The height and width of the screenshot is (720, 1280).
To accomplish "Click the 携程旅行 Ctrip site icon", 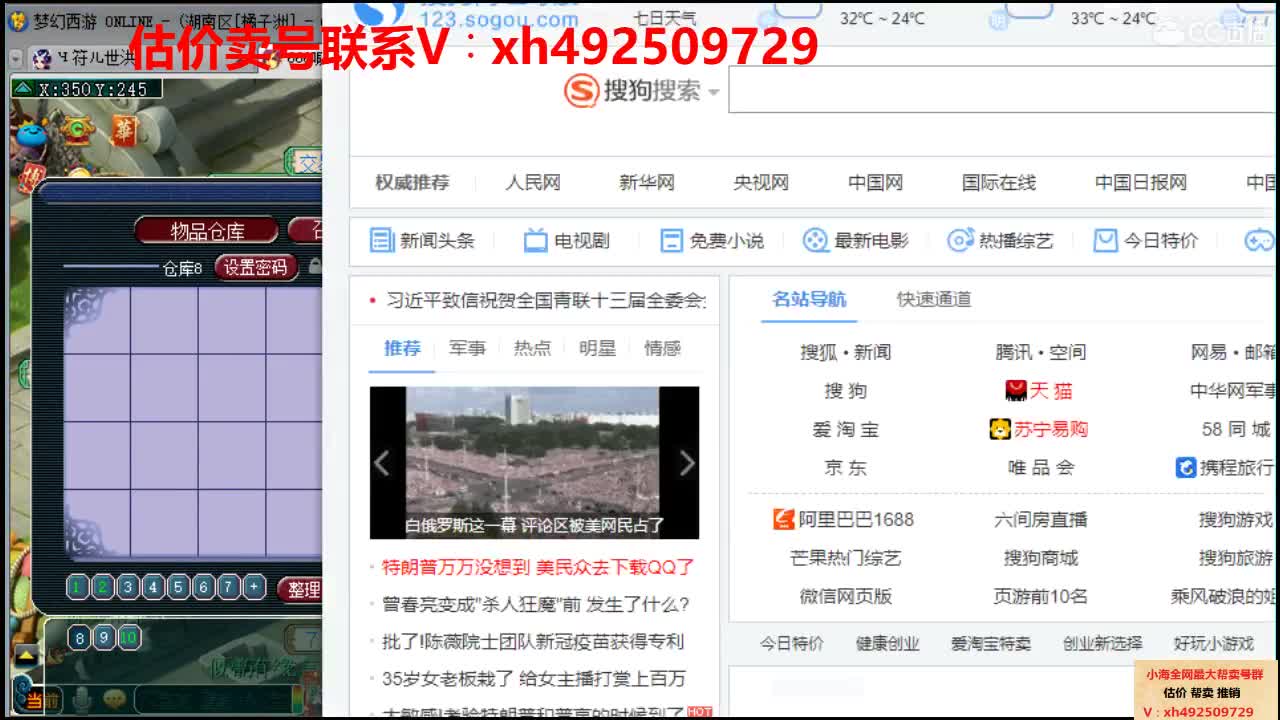I will 1185,467.
